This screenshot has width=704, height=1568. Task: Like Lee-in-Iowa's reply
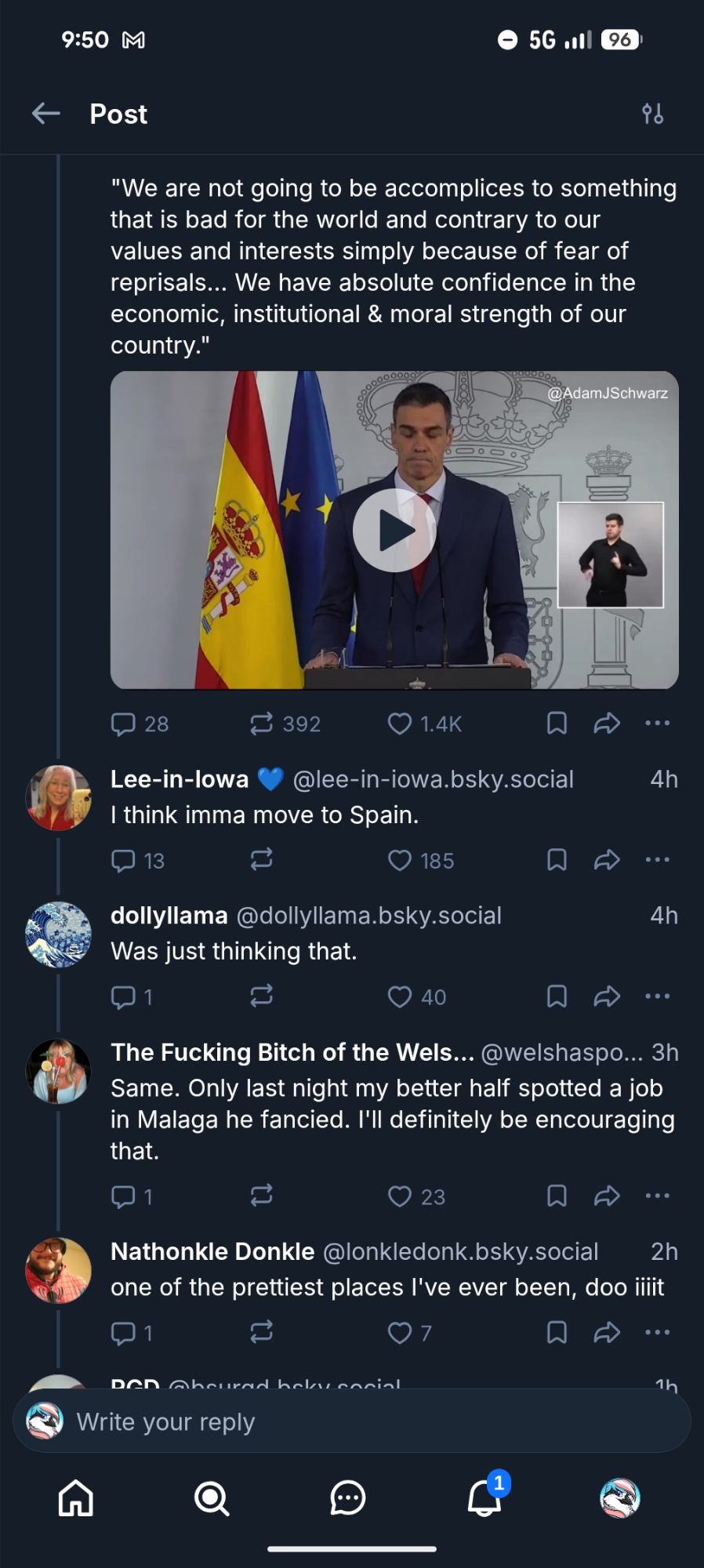(400, 861)
